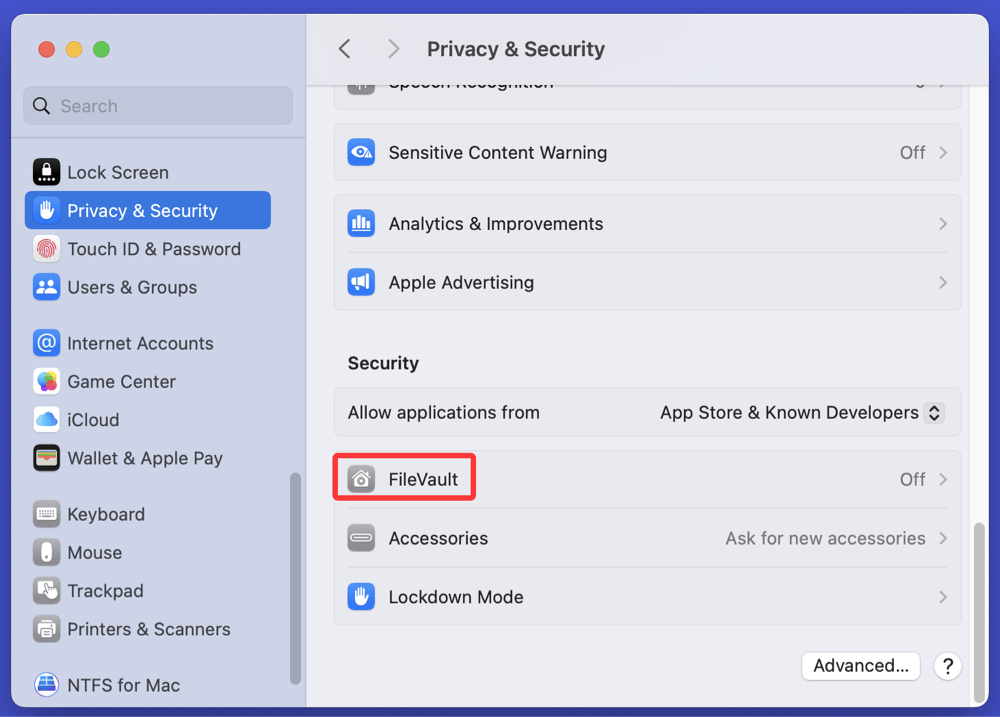Image resolution: width=1000 pixels, height=717 pixels.
Task: Click the help question mark button
Action: [x=947, y=666]
